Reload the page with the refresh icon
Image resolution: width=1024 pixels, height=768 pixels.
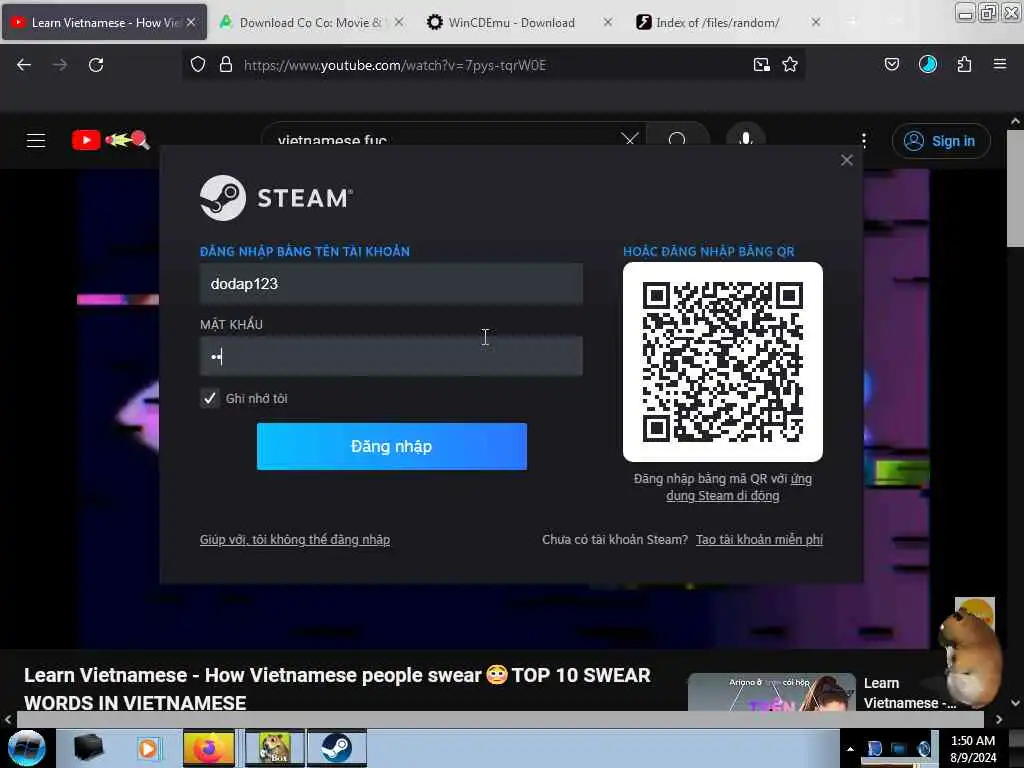96,65
